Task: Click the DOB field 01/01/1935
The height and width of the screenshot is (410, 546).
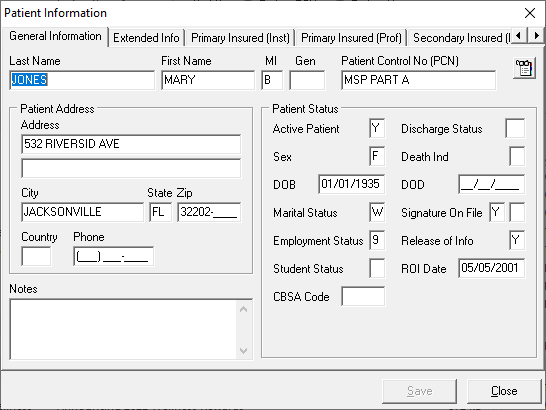Action: click(352, 184)
